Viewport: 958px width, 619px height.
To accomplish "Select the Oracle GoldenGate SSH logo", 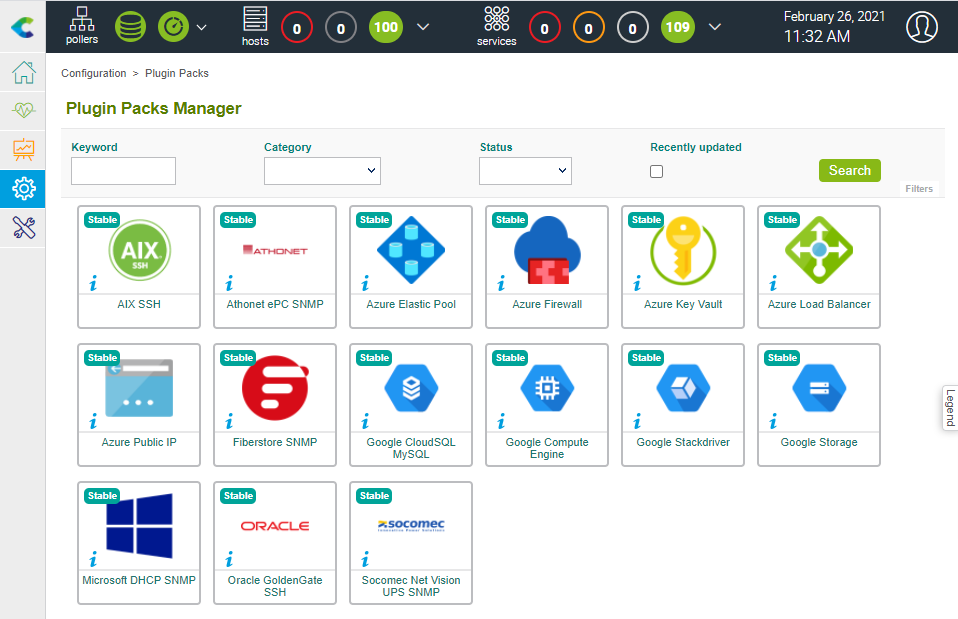I will (x=275, y=526).
